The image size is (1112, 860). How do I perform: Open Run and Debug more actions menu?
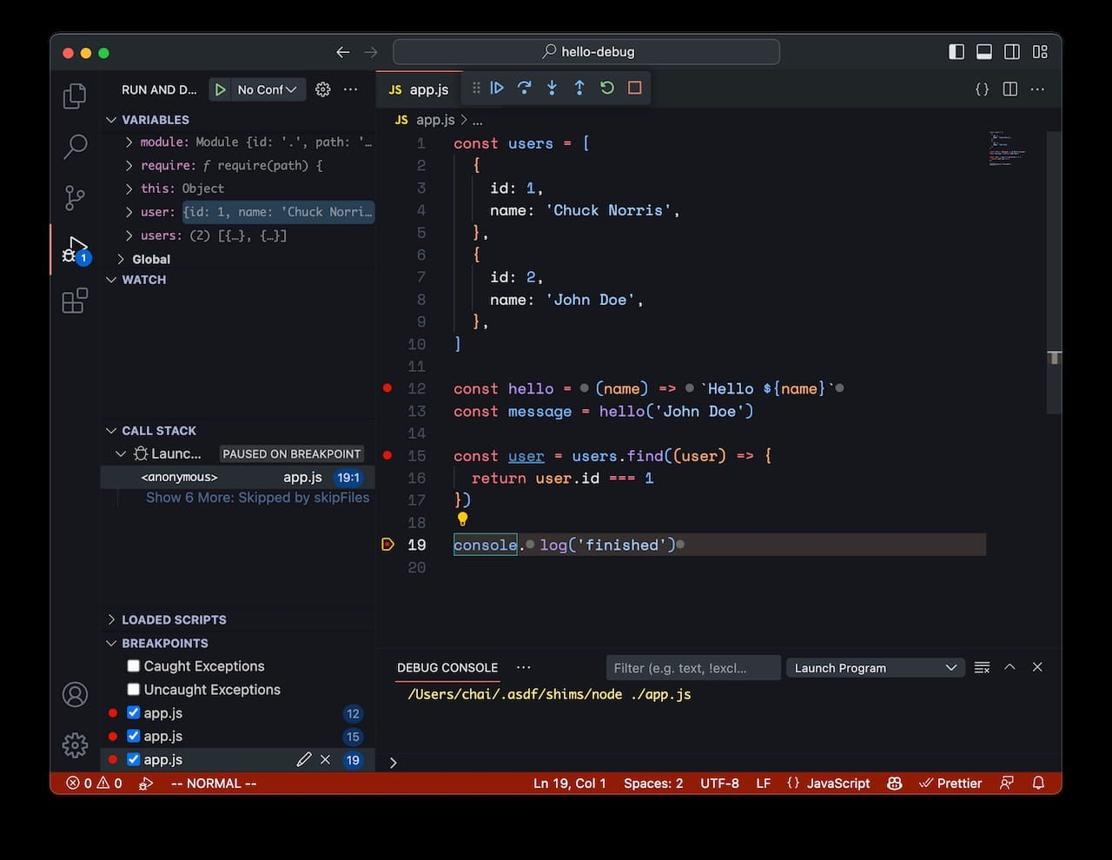click(350, 89)
